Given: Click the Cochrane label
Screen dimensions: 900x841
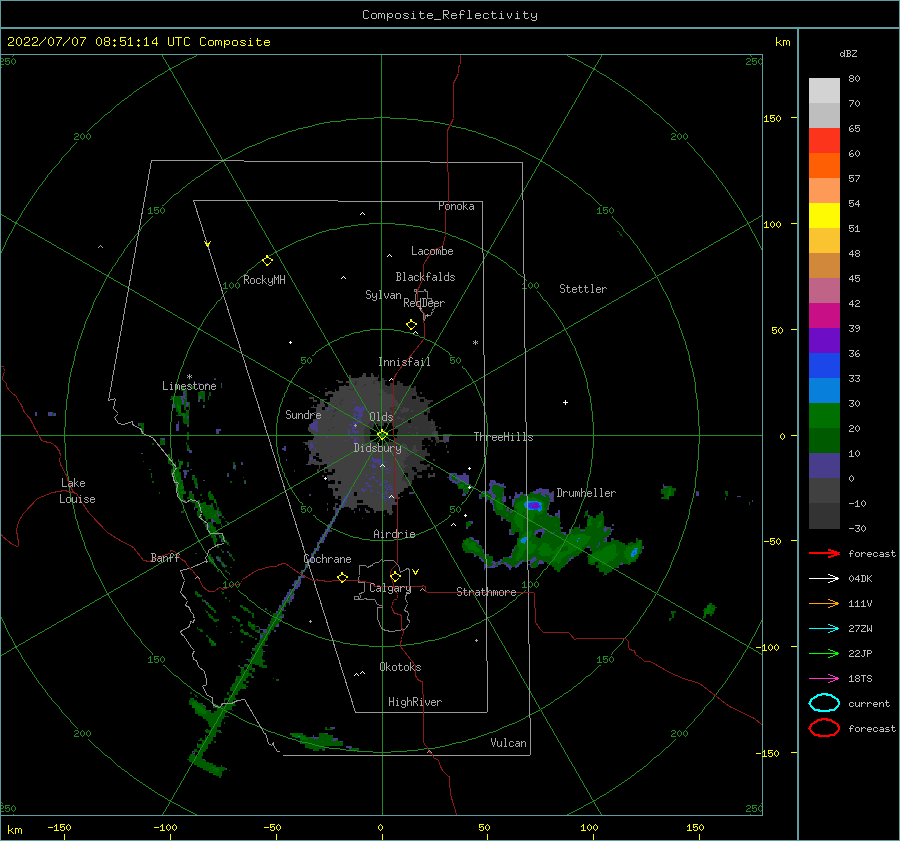Looking at the screenshot, I should pos(327,559).
